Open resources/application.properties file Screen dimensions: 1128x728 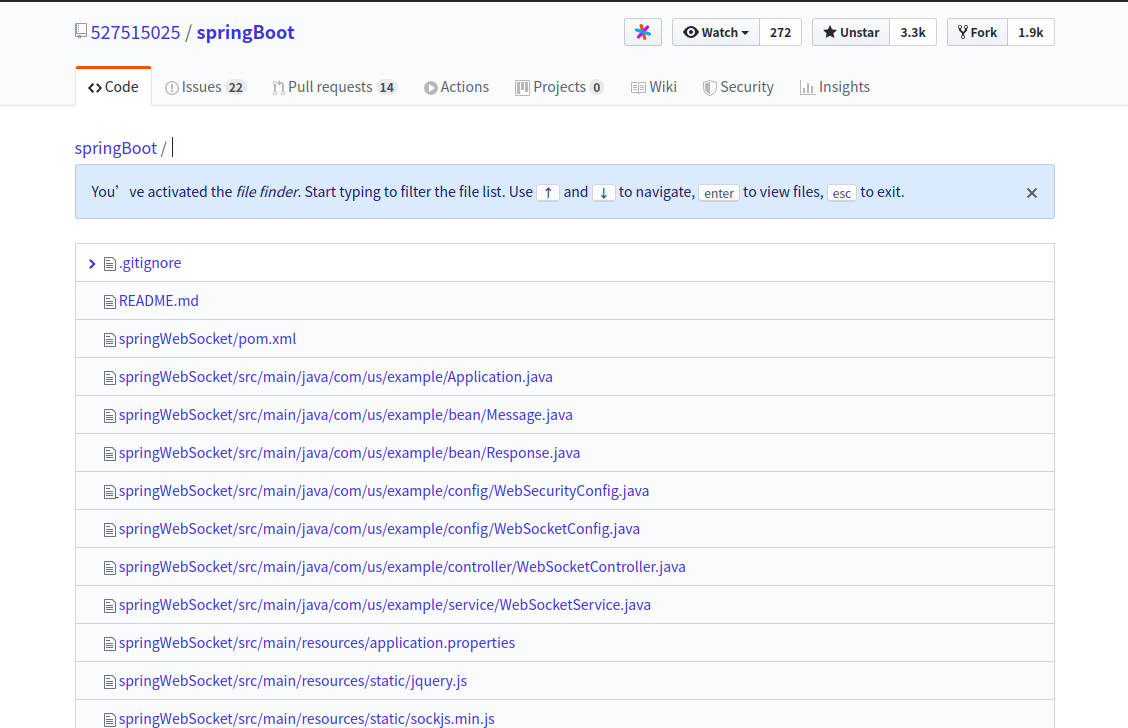click(317, 643)
